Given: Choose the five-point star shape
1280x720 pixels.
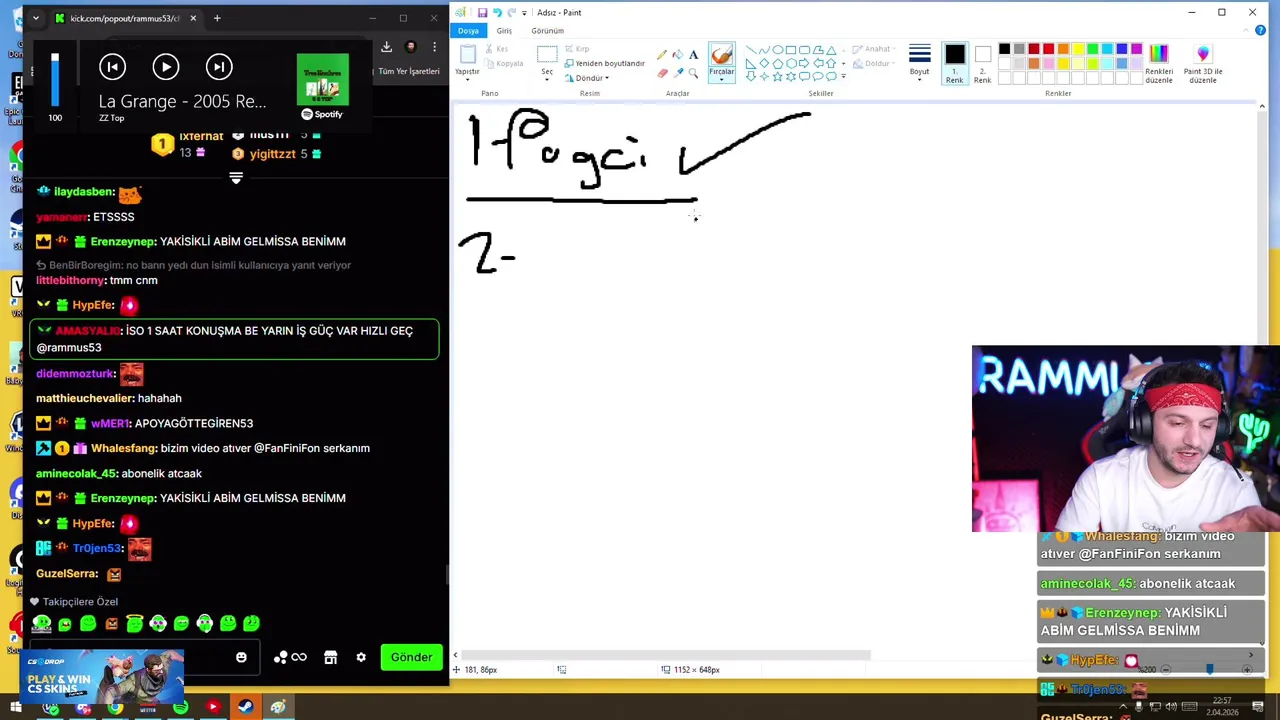Looking at the screenshot, I should (777, 76).
